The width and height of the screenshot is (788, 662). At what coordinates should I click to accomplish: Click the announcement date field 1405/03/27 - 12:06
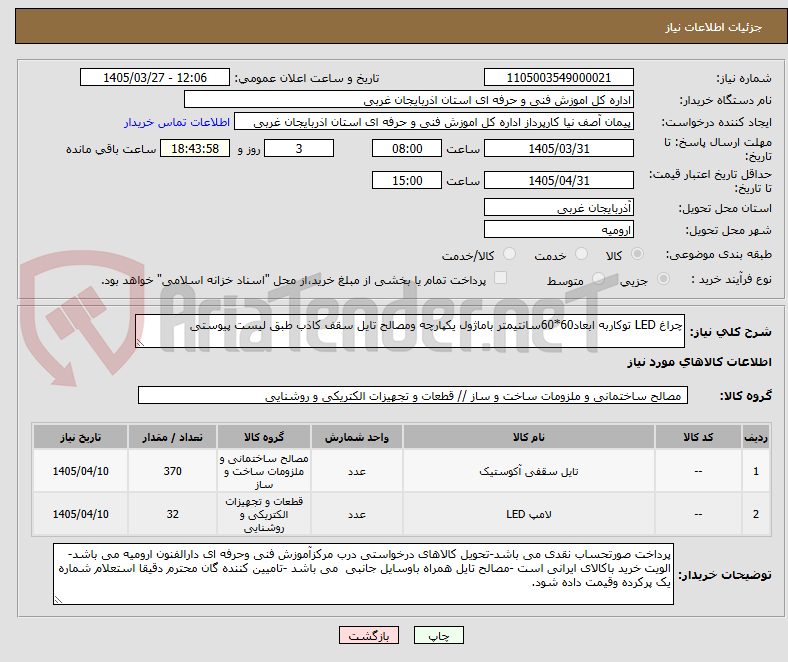155,77
